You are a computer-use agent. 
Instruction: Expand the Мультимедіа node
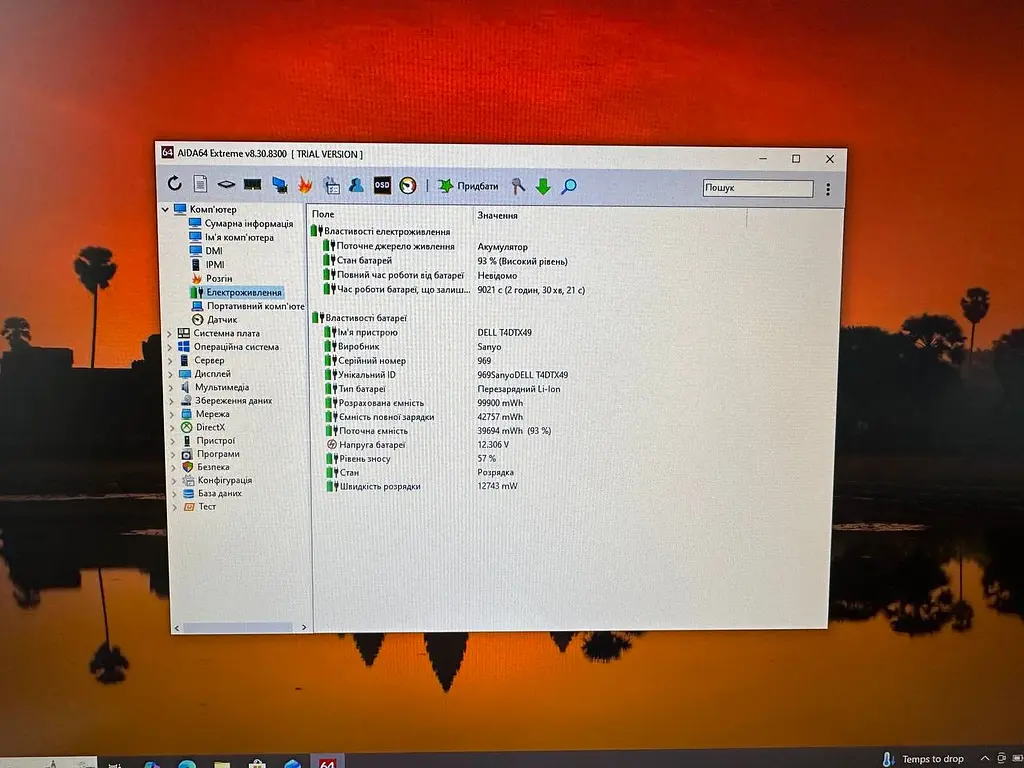[172, 388]
